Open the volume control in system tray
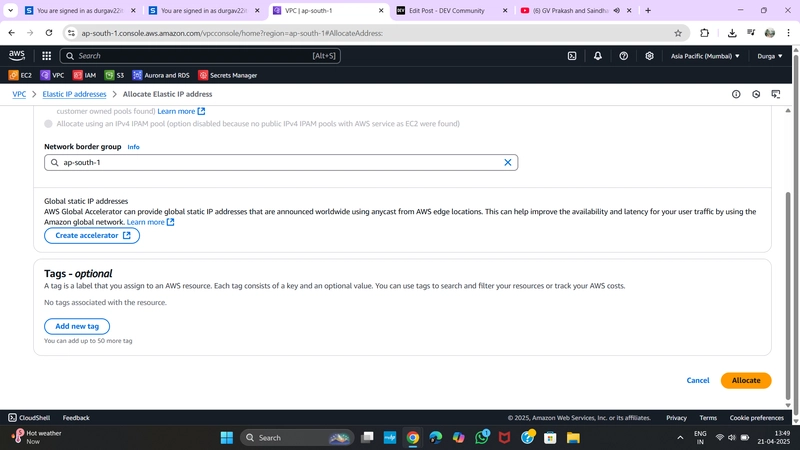Screen dimensions: 800x450 (732, 437)
